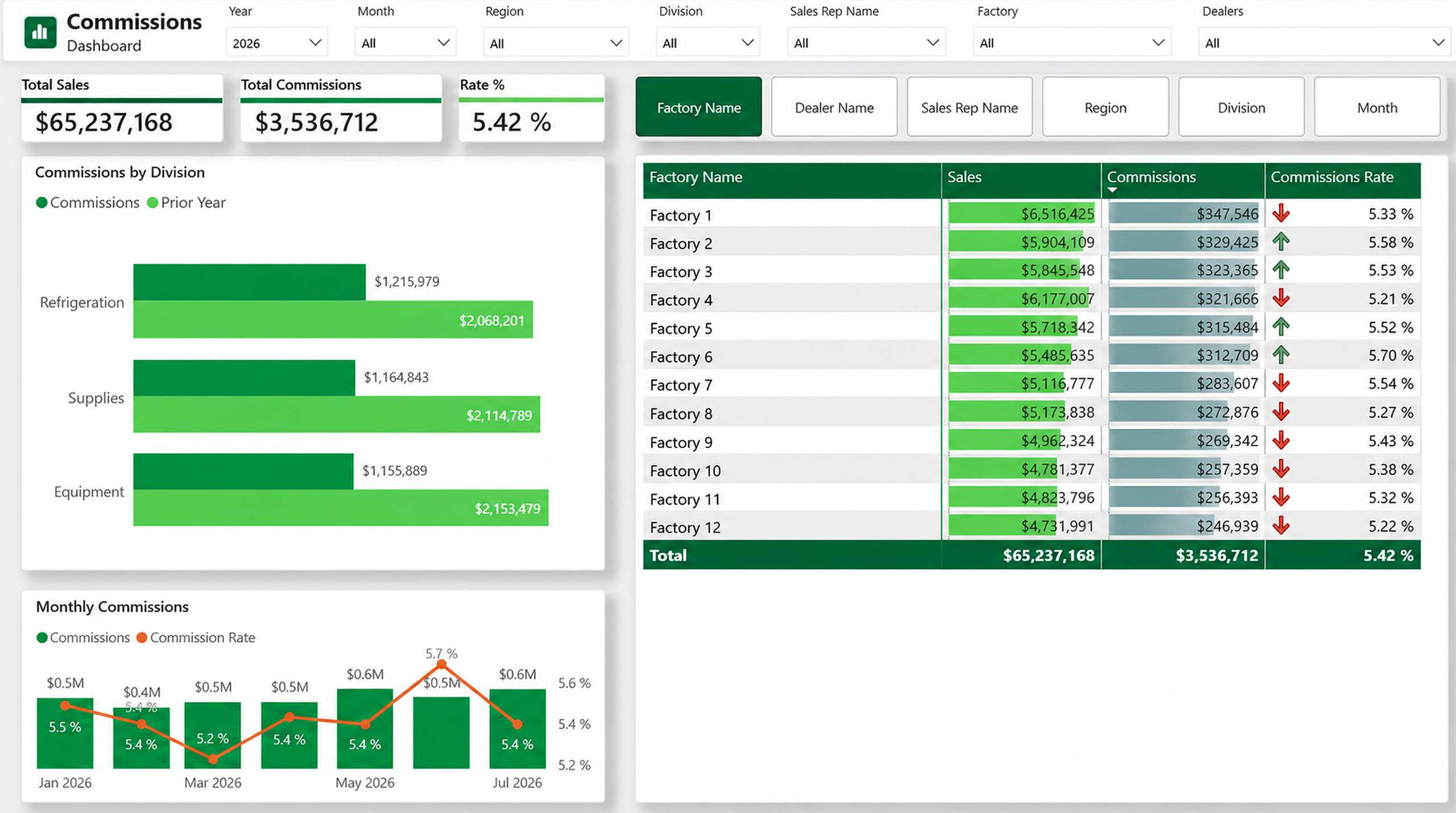The image size is (1456, 813).
Task: Click the Jun 2026 5.7 % rate point
Action: tap(441, 664)
